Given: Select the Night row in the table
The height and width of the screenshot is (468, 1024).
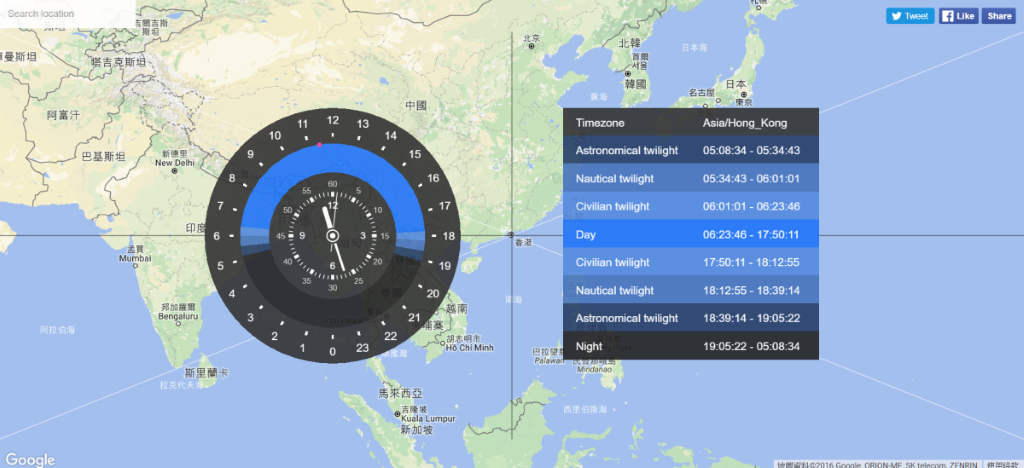Looking at the screenshot, I should [690, 346].
